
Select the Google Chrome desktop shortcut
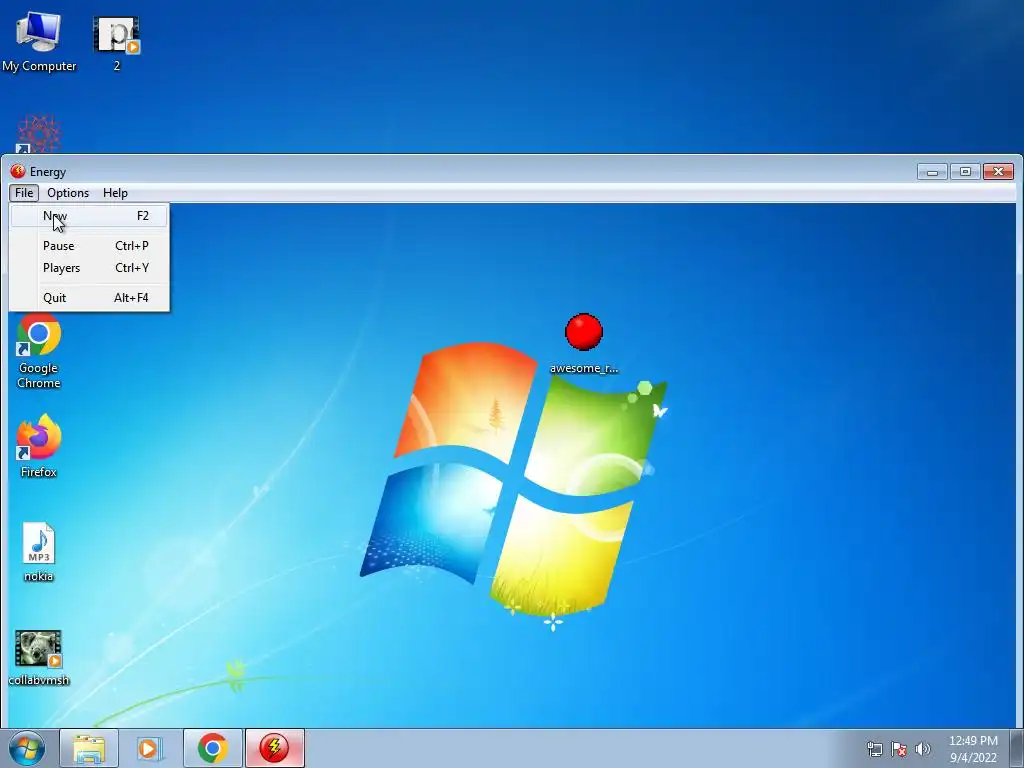click(39, 353)
